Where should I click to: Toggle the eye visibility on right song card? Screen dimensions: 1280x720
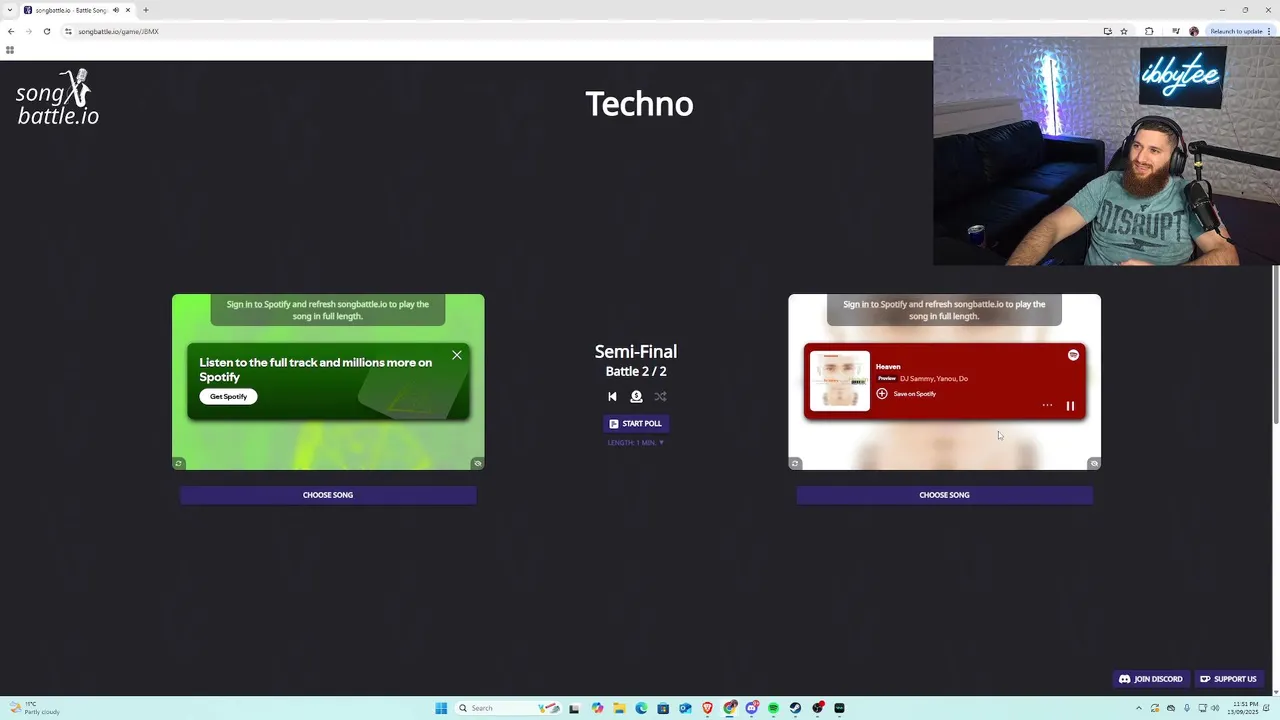[1094, 463]
